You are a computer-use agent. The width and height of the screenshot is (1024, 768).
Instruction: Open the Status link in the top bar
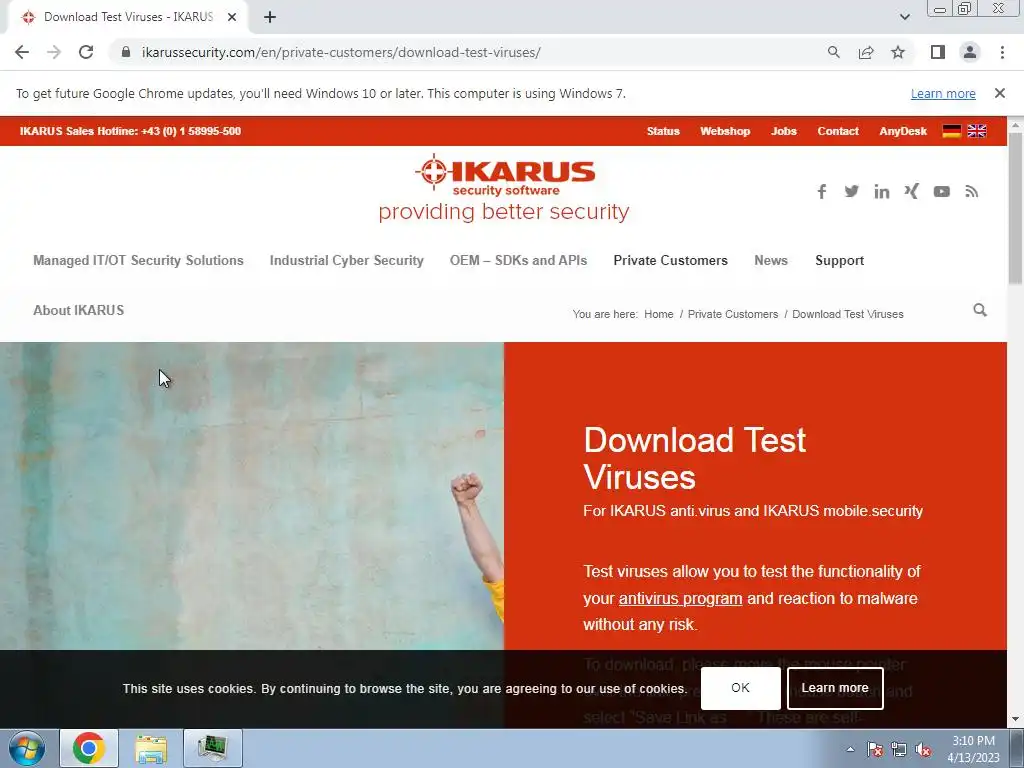[x=663, y=131]
